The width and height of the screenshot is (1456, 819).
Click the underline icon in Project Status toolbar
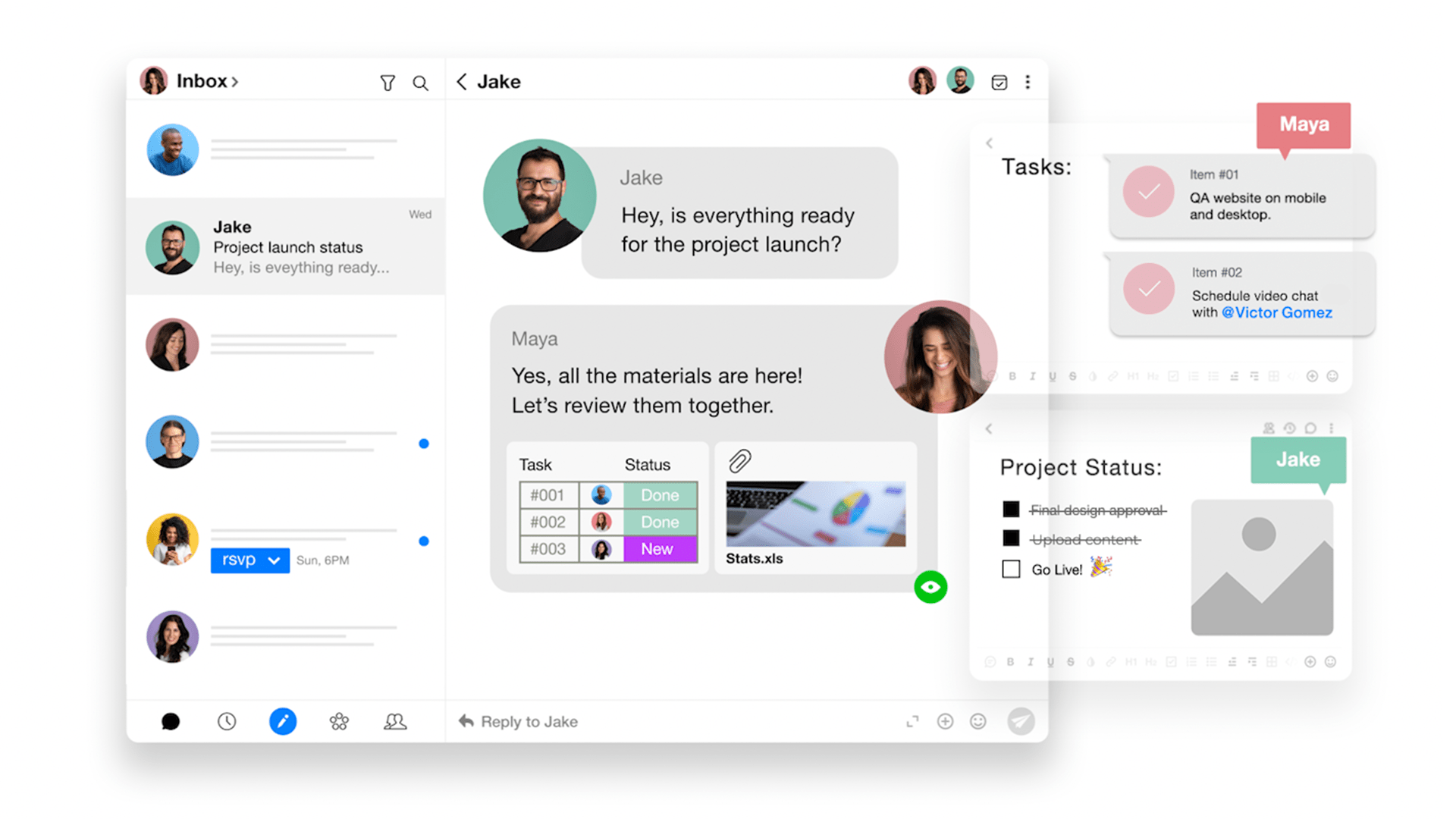(1050, 662)
